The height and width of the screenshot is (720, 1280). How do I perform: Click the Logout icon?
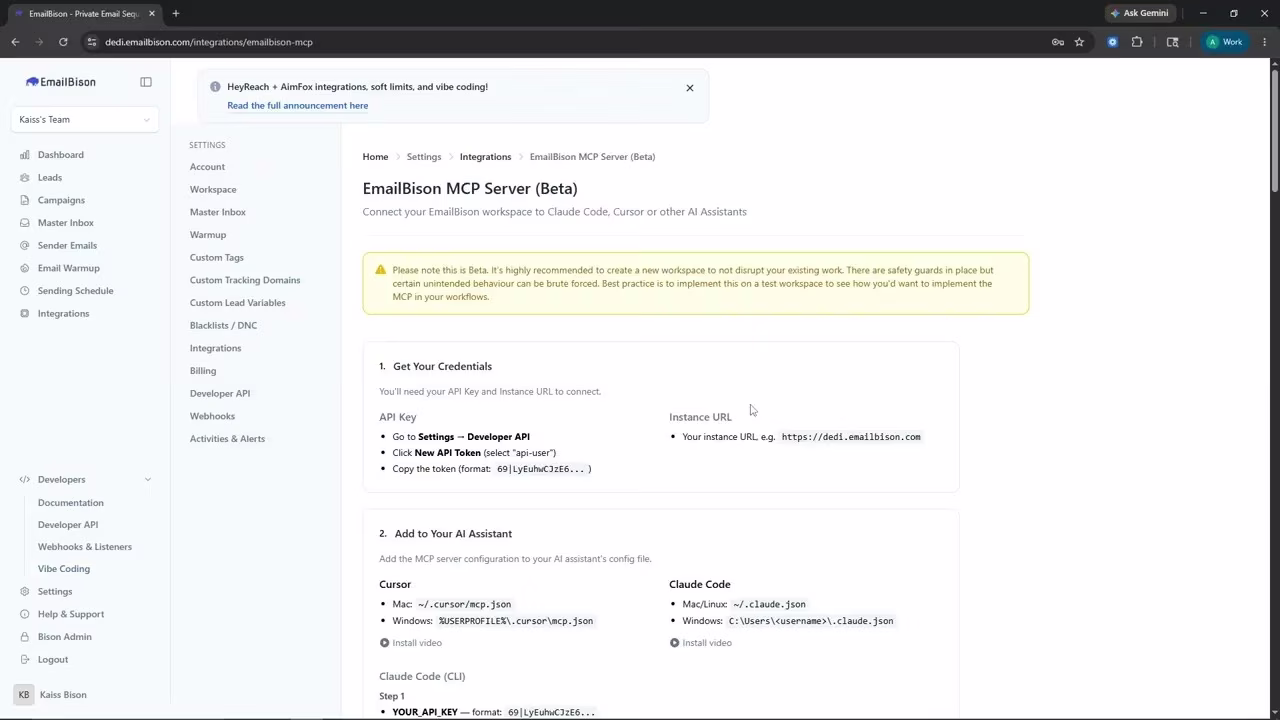tap(25, 660)
